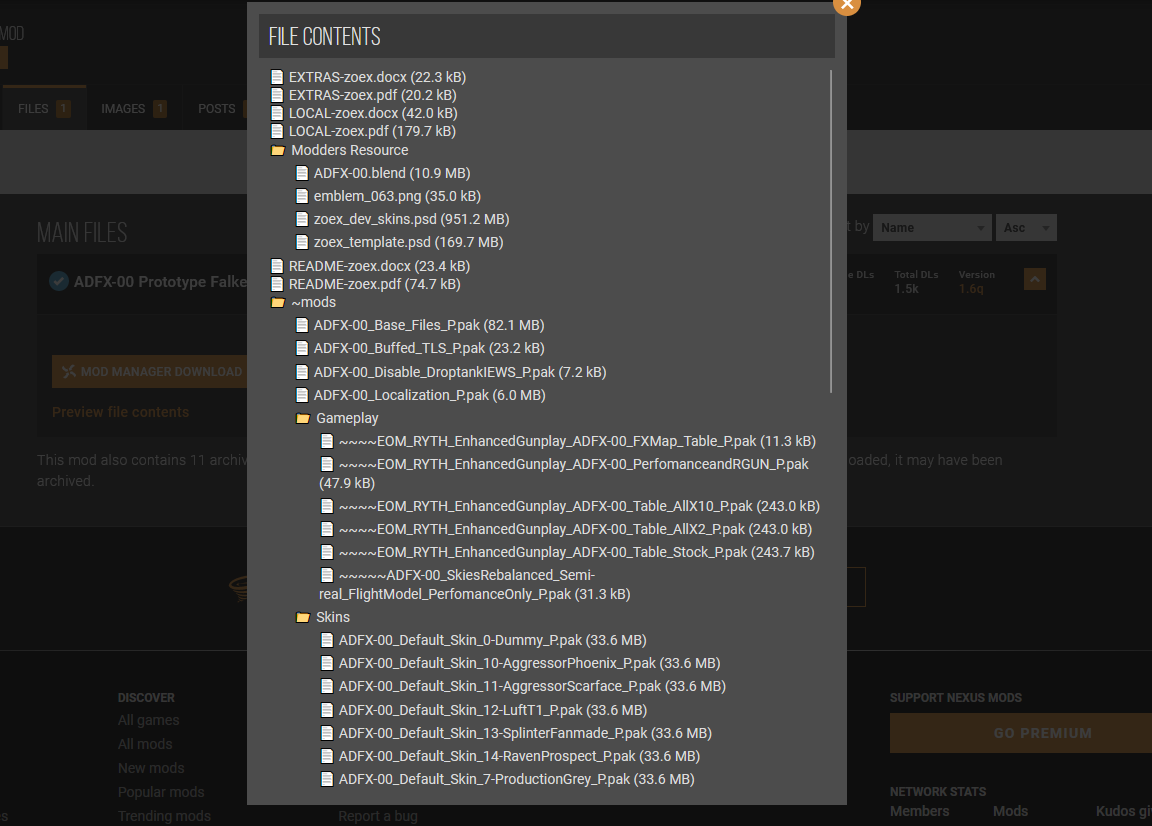
Task: Click the file icon beside ADFX-00_Buffed_TLS_P.pak
Action: [x=302, y=348]
